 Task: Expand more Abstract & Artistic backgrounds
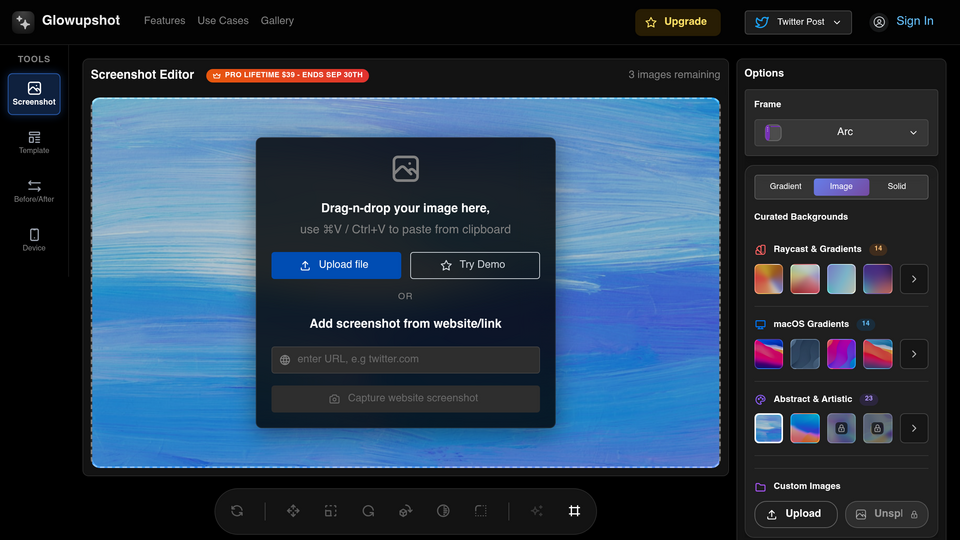[914, 429]
